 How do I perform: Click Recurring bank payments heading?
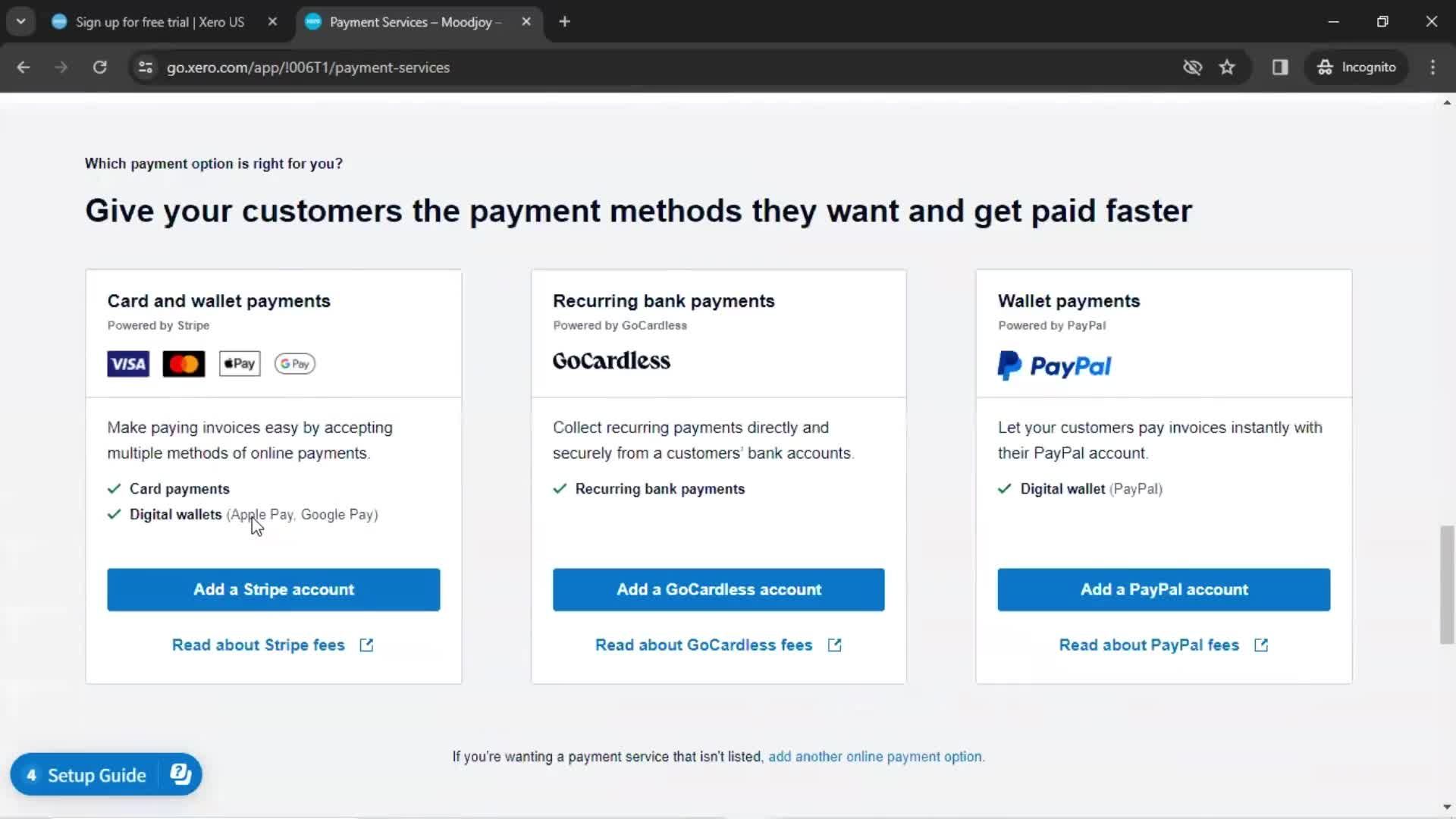(664, 301)
